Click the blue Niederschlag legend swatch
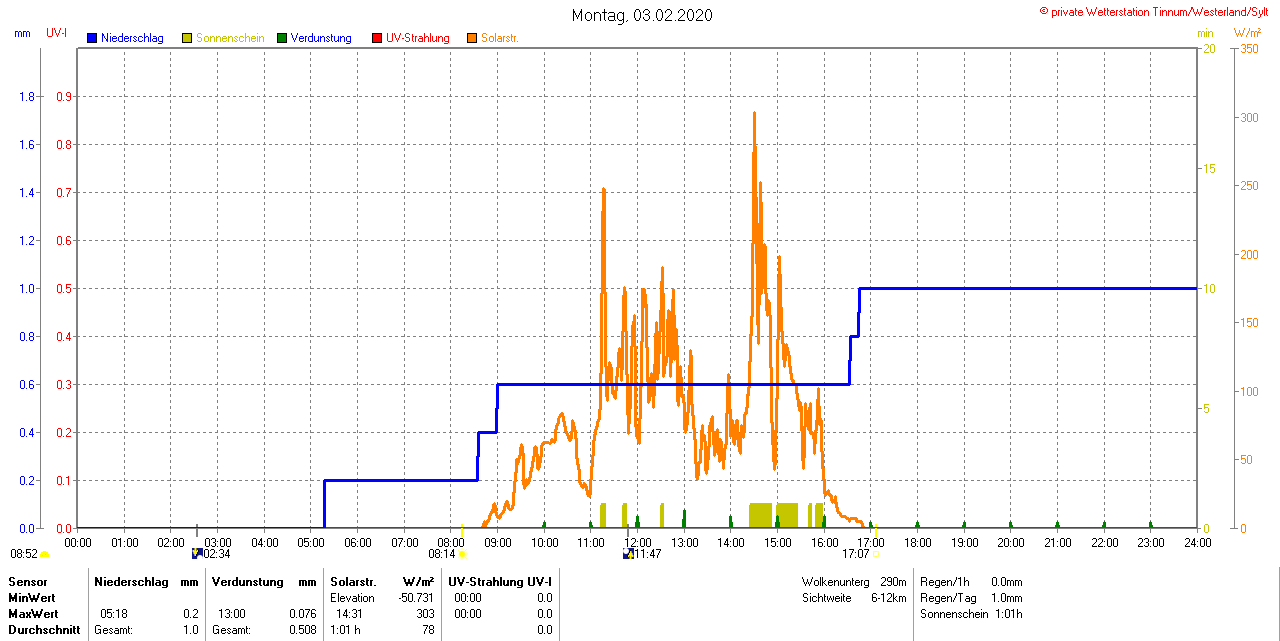The height and width of the screenshot is (641, 1280). tap(93, 38)
